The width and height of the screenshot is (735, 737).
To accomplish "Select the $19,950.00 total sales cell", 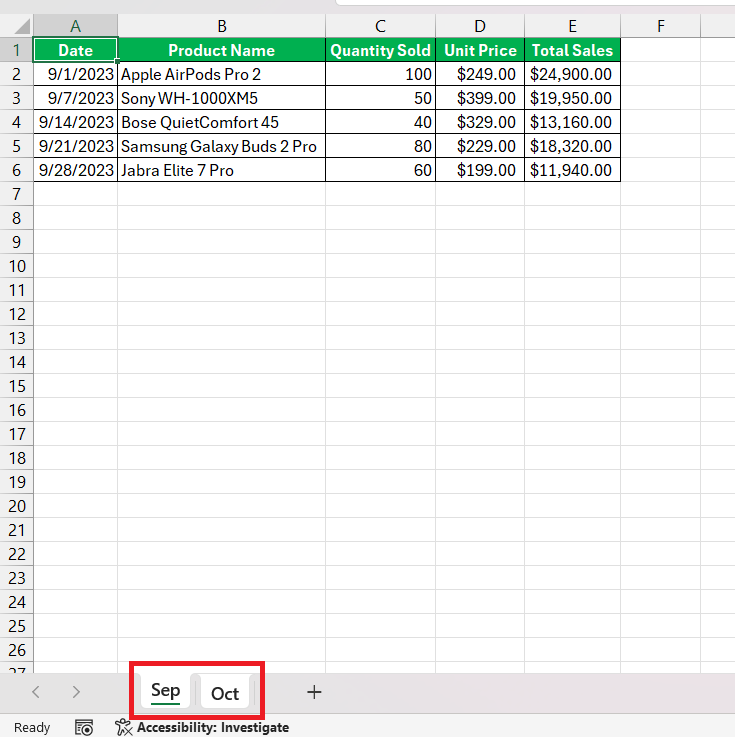I will (572, 98).
